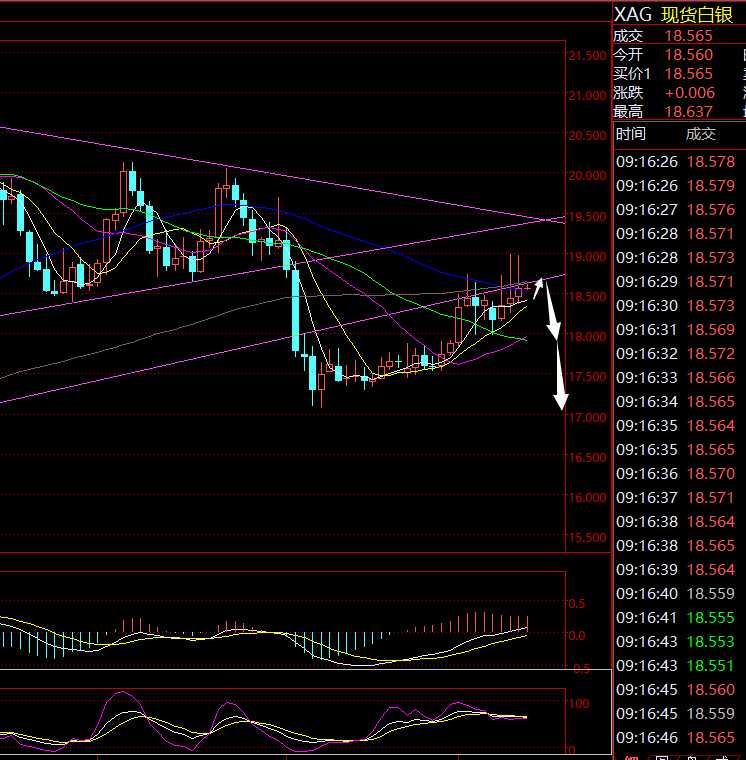Click the 时间 column header in tick list
The width and height of the screenshot is (746, 760).
click(x=631, y=134)
